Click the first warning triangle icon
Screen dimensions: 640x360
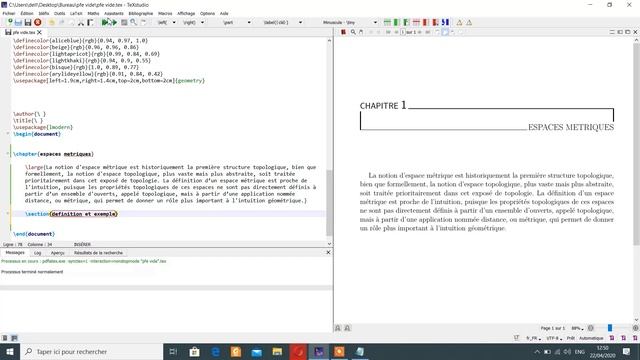point(460,22)
